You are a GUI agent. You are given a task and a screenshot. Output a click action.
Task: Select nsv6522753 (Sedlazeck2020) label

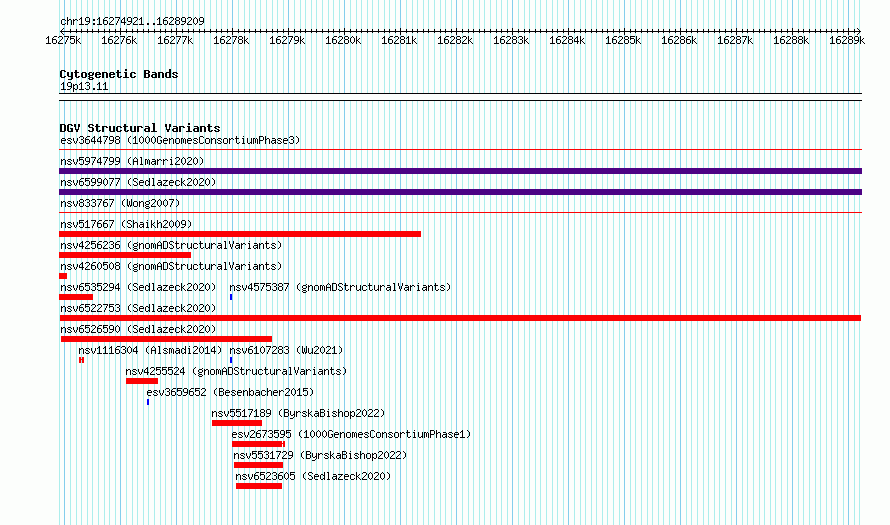pos(138,308)
